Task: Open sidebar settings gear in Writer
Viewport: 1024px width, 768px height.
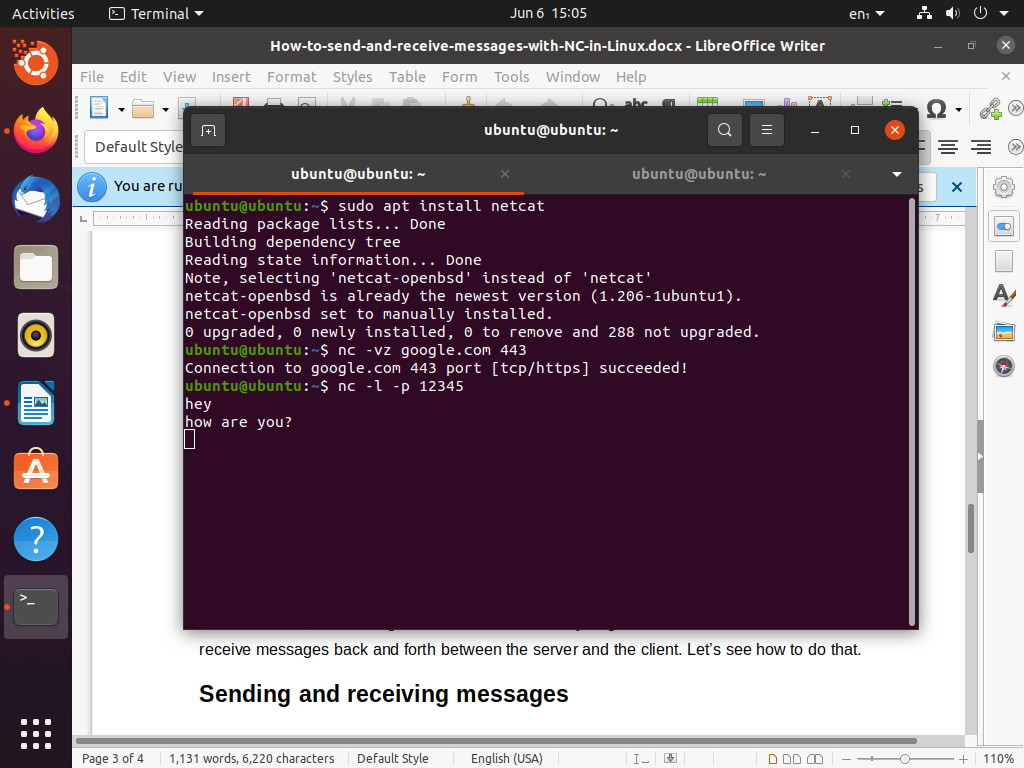Action: pos(1004,187)
